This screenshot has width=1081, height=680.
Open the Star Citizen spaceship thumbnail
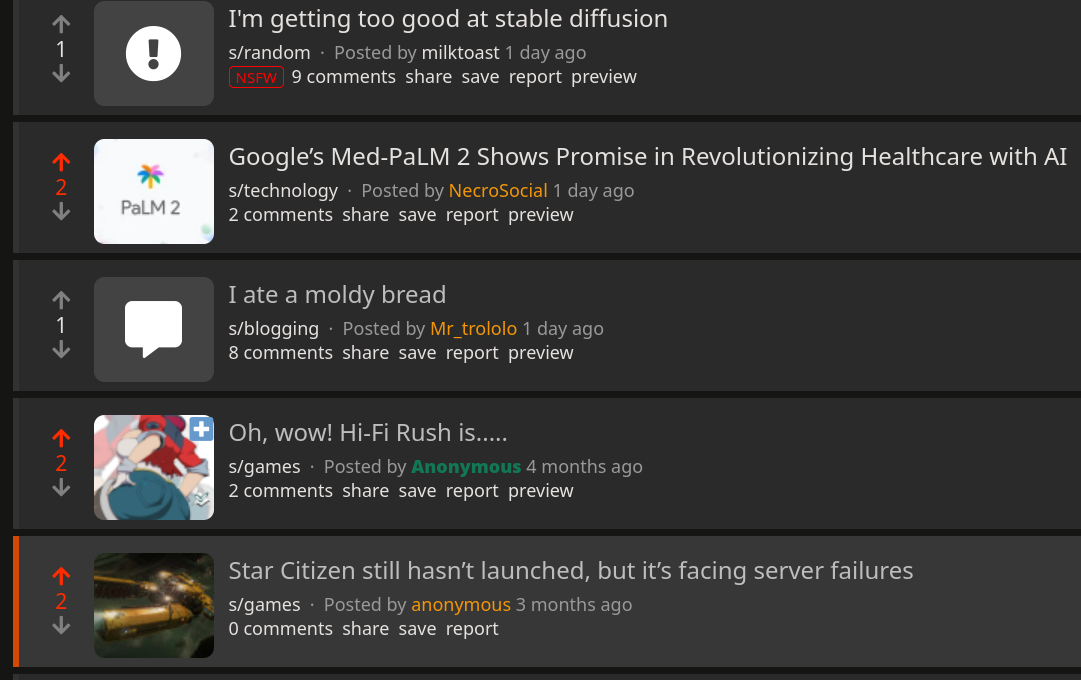(x=154, y=606)
